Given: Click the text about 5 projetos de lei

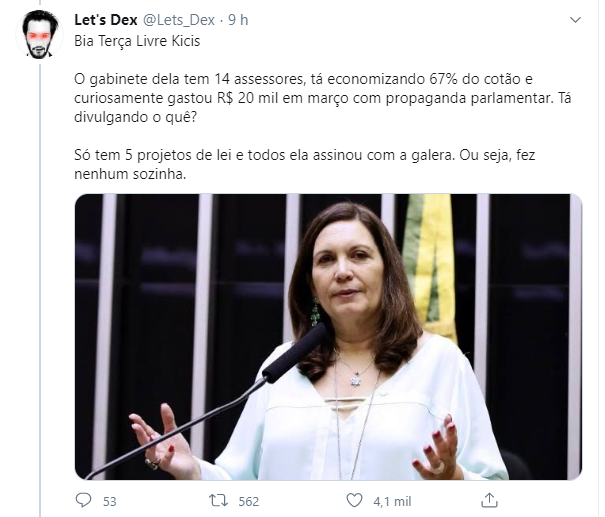Looking at the screenshot, I should point(304,164).
